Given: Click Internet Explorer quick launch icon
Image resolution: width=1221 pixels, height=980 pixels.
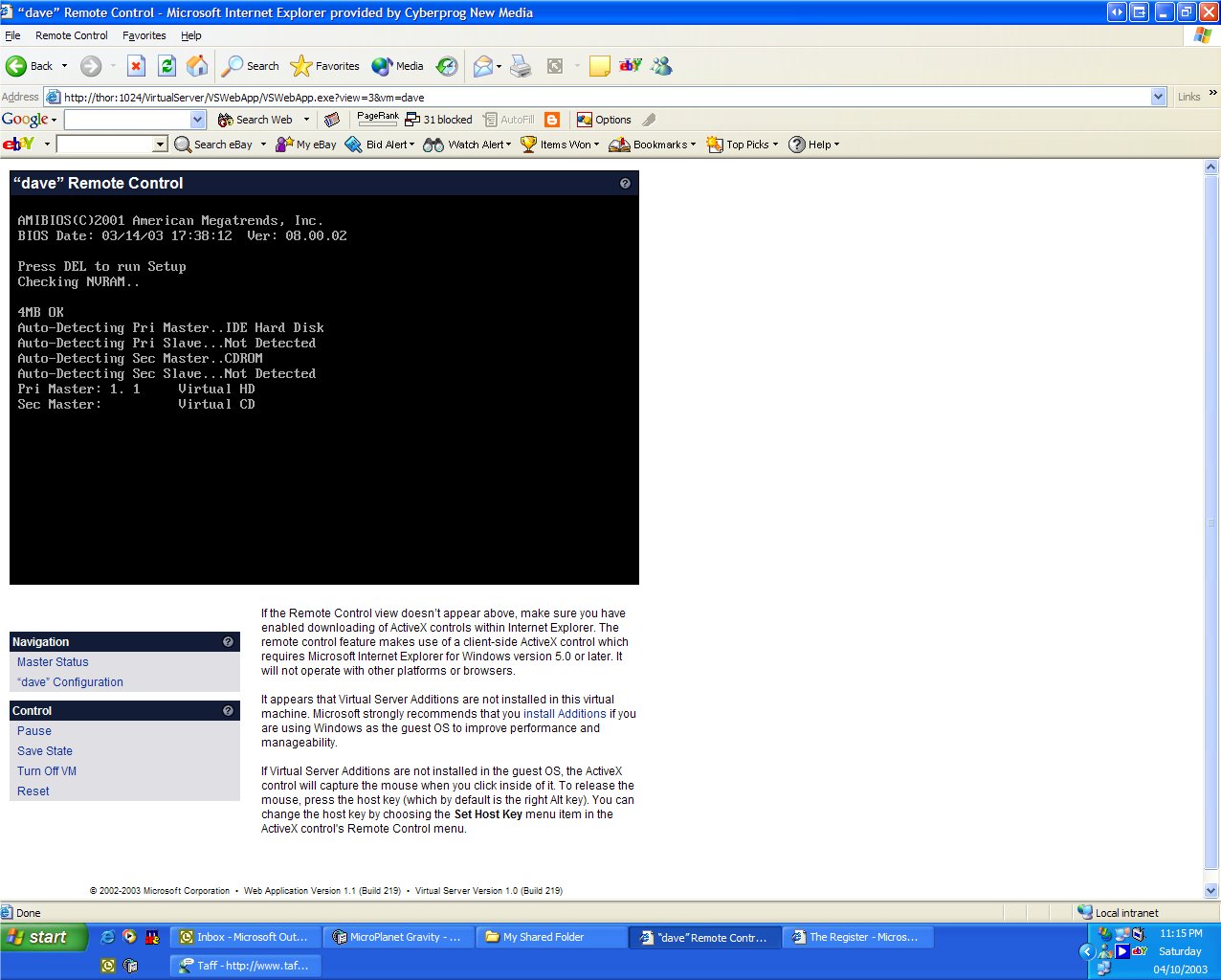Looking at the screenshot, I should pos(107,937).
